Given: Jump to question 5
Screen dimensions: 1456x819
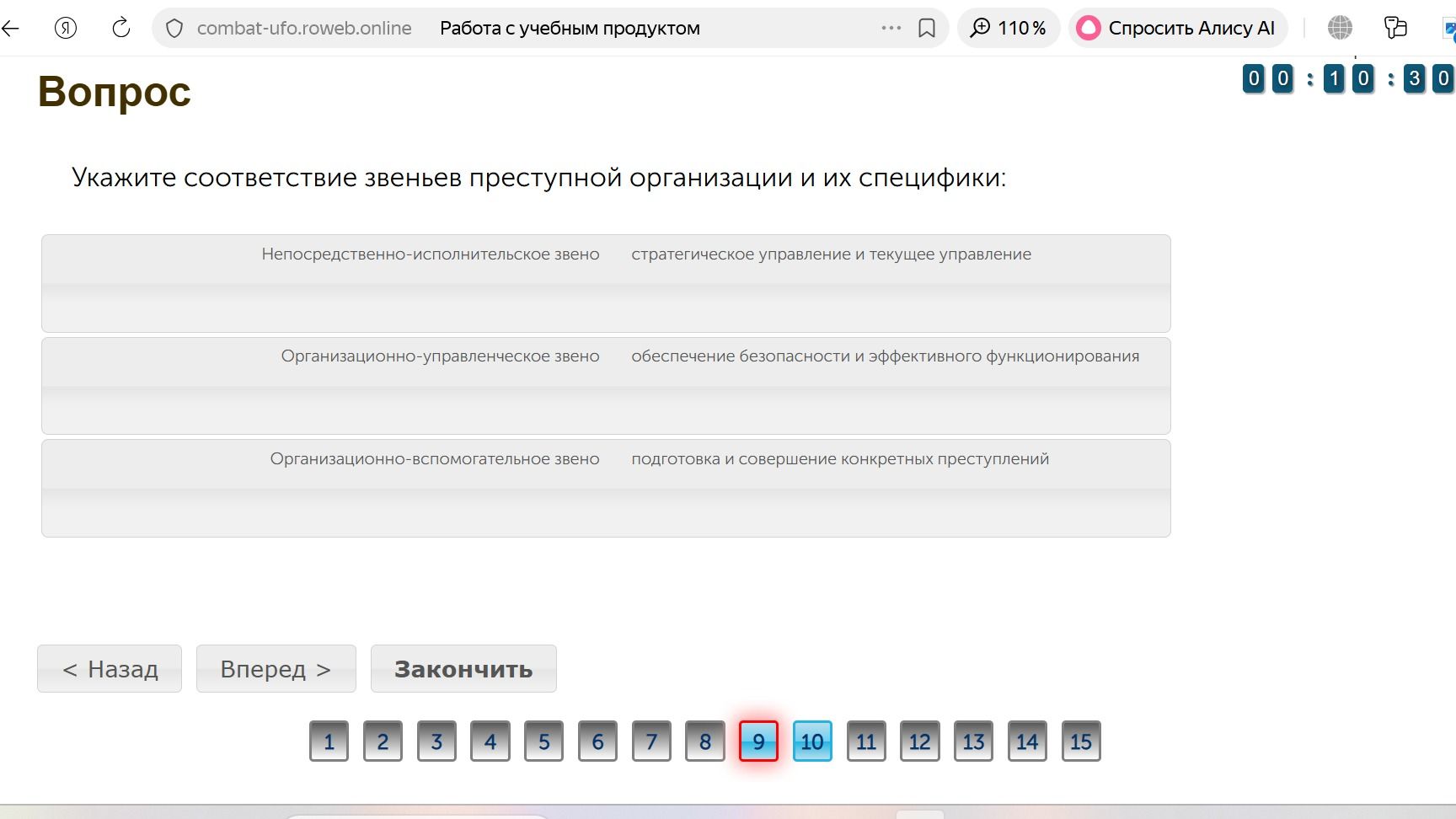Looking at the screenshot, I should click(x=543, y=741).
